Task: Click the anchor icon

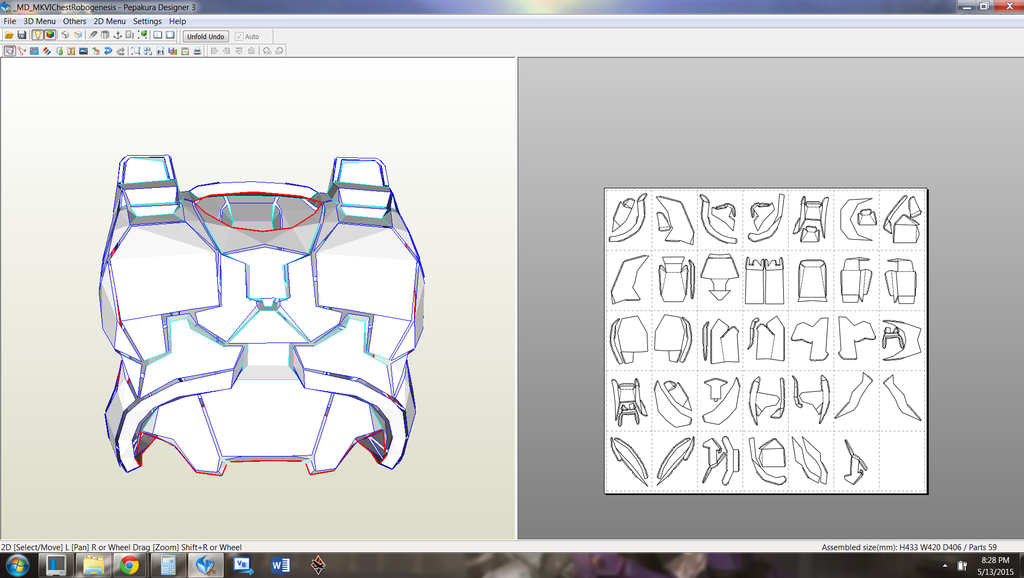Action: [x=118, y=35]
